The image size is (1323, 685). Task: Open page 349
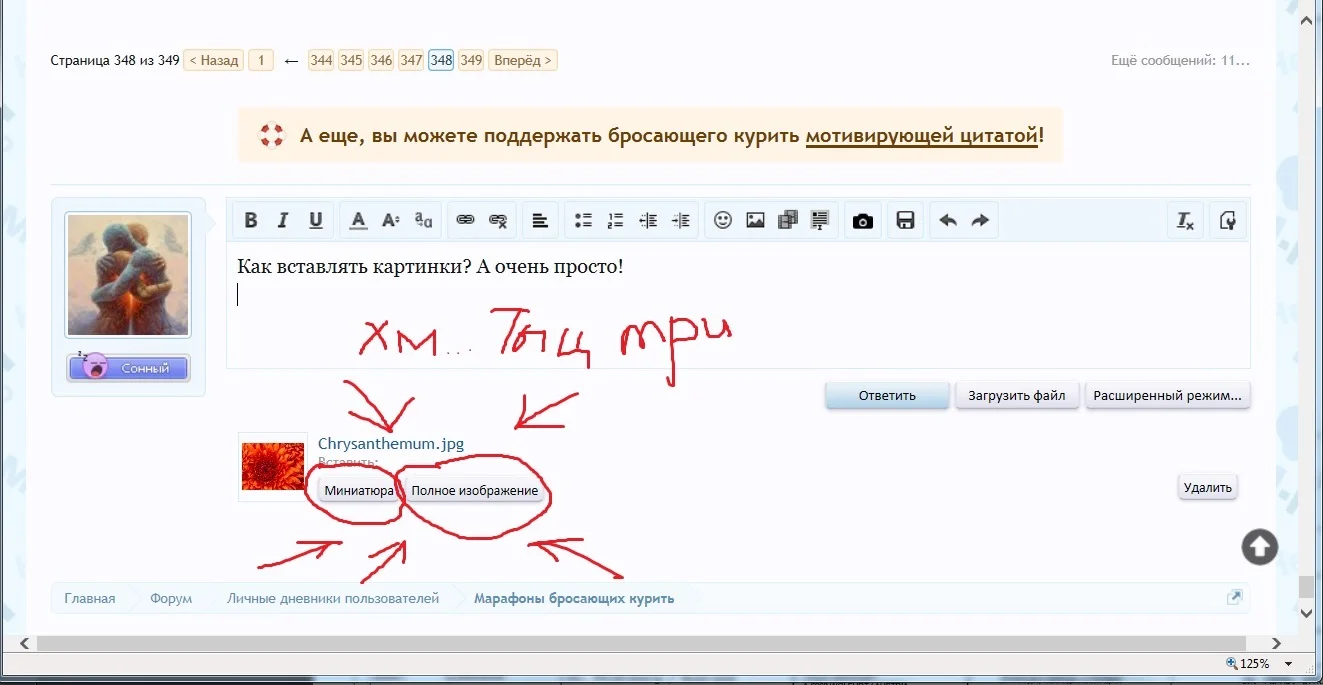coord(471,60)
